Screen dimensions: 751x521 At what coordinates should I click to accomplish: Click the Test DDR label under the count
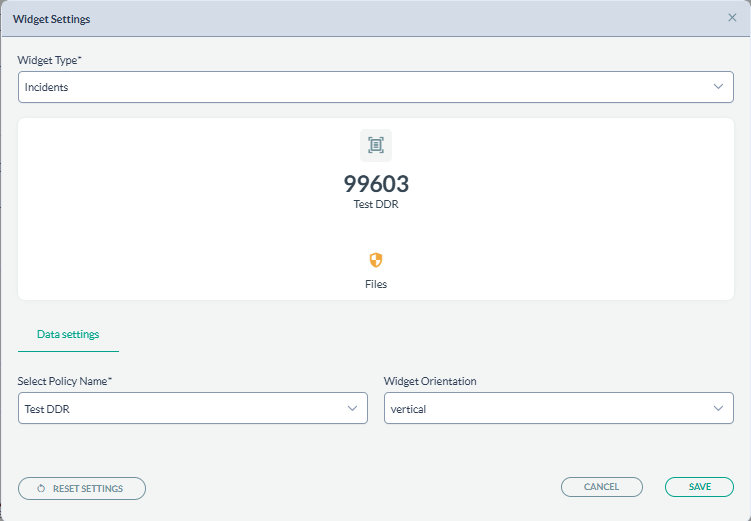coord(376,203)
